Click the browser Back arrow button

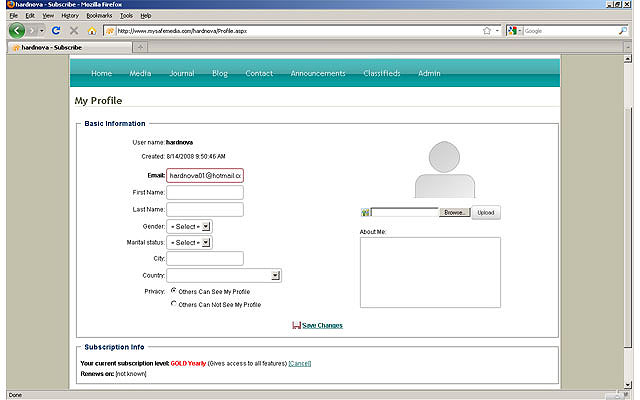click(17, 31)
